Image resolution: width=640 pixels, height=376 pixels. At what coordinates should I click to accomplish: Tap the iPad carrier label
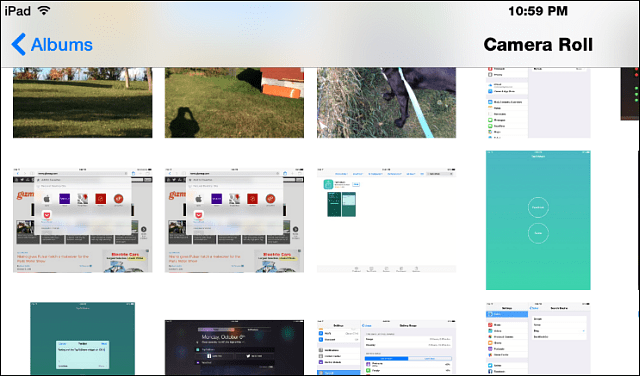pos(18,11)
